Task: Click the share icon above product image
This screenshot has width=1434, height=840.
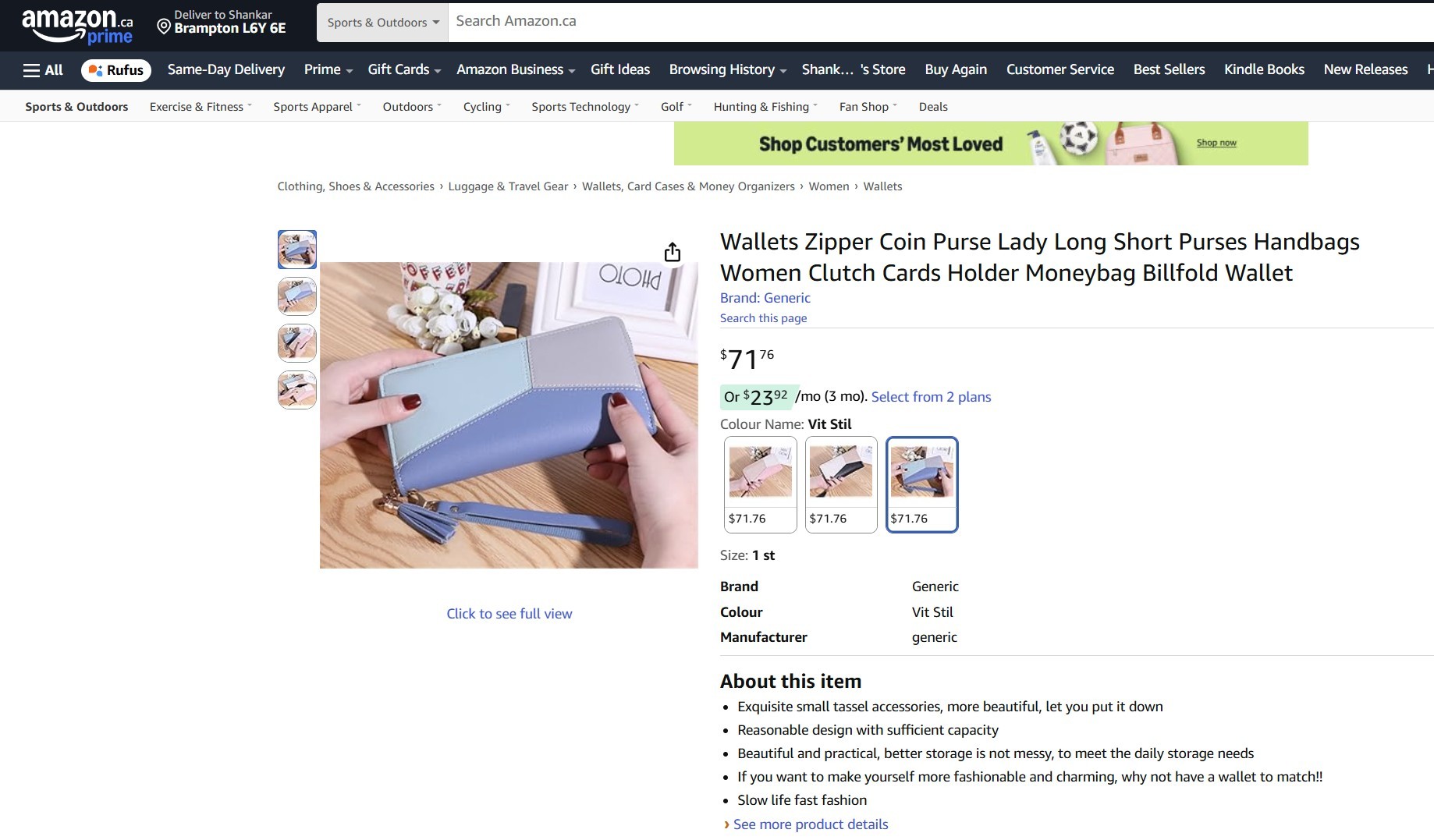Action: pos(673,252)
